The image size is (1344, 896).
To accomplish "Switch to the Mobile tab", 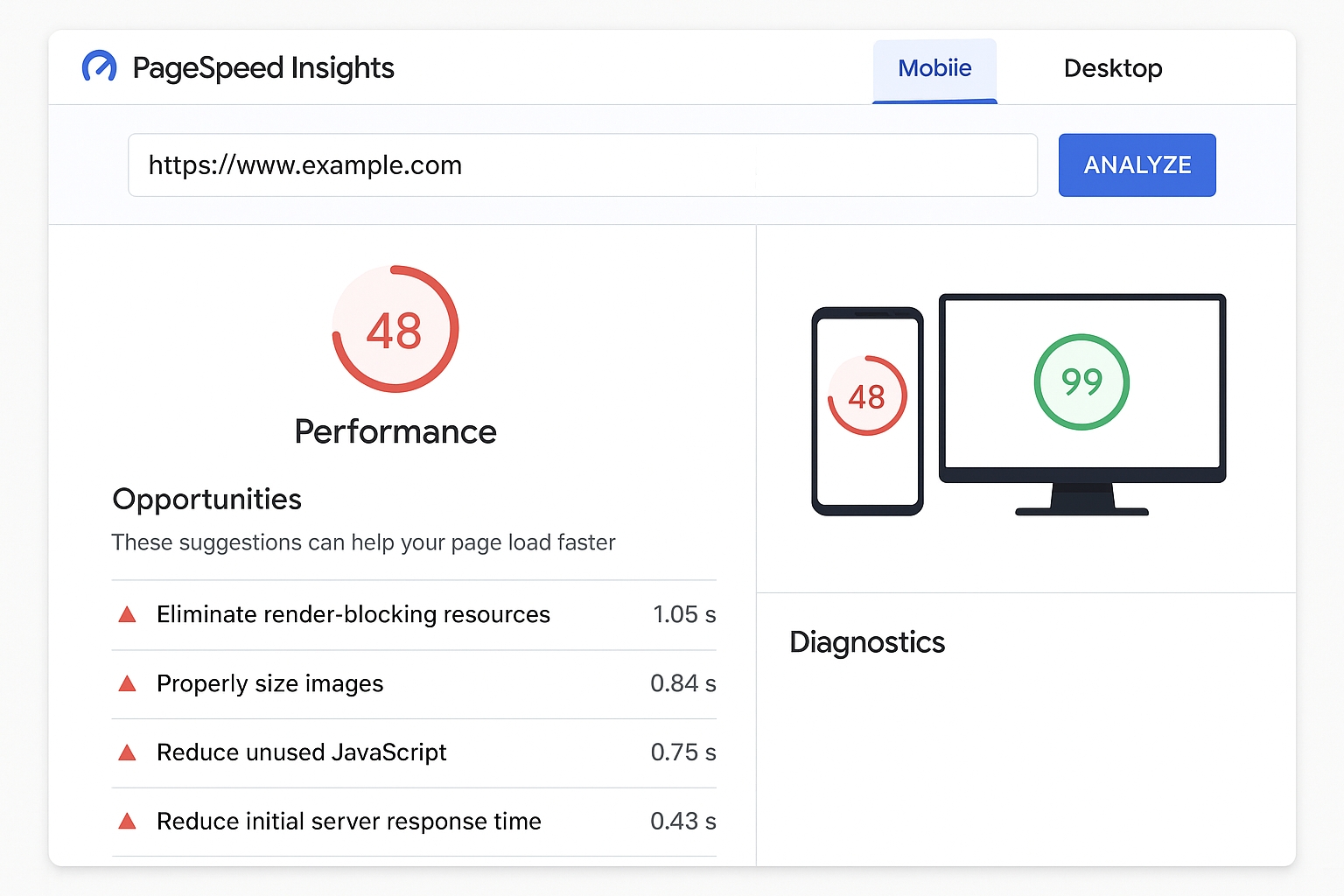I will 934,69.
